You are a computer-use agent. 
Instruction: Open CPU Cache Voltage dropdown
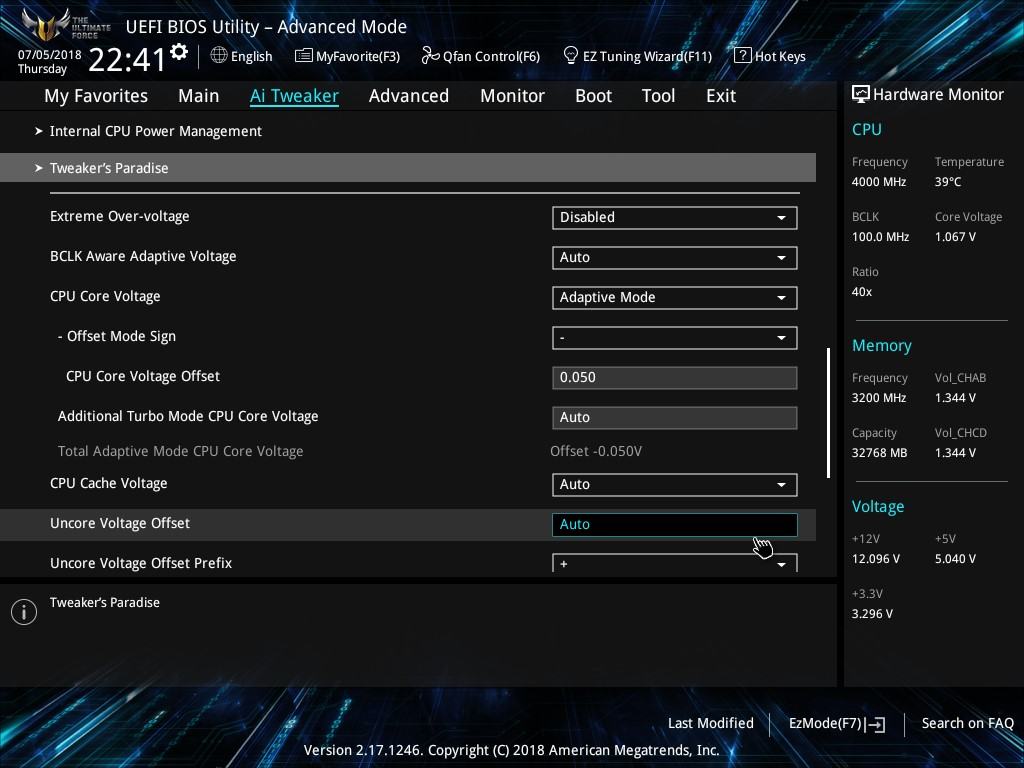(675, 485)
